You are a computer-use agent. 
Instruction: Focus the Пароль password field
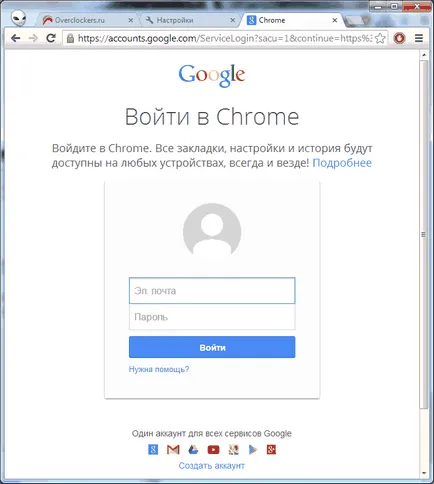[212, 317]
